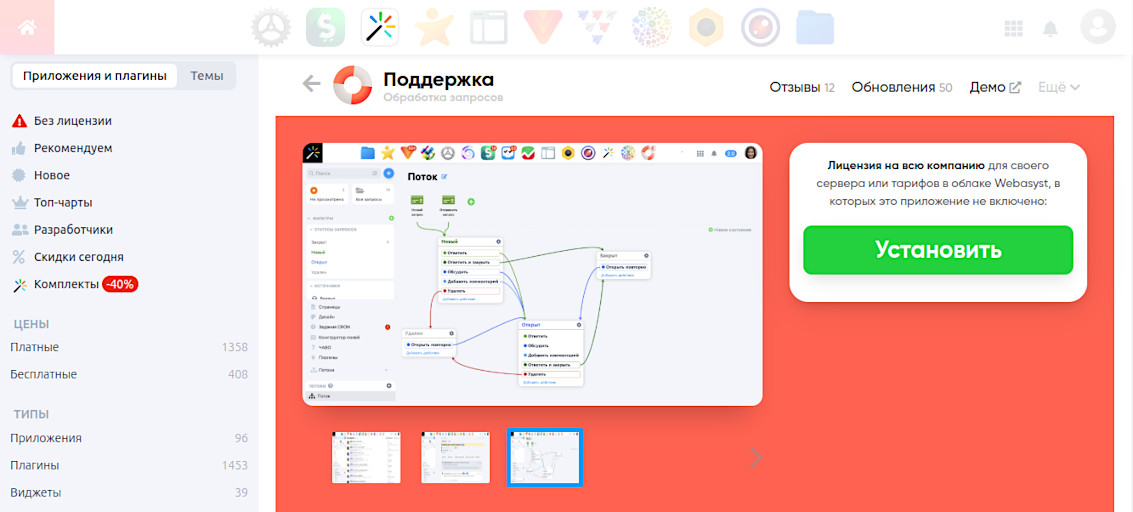The width and height of the screenshot is (1133, 512).
Task: Open the Демо external link
Action: (x=995, y=87)
